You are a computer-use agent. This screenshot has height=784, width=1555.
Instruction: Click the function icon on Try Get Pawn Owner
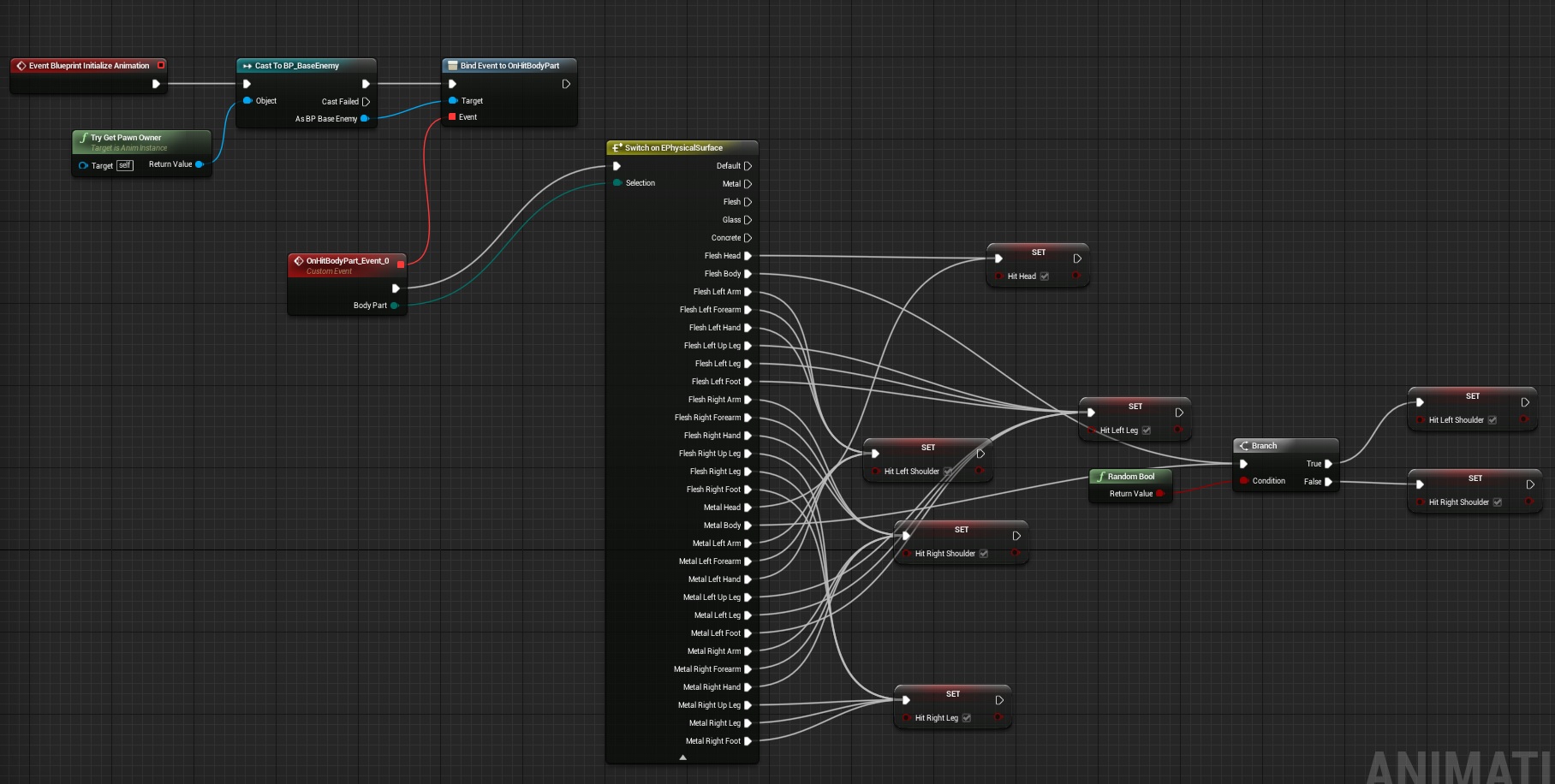84,137
